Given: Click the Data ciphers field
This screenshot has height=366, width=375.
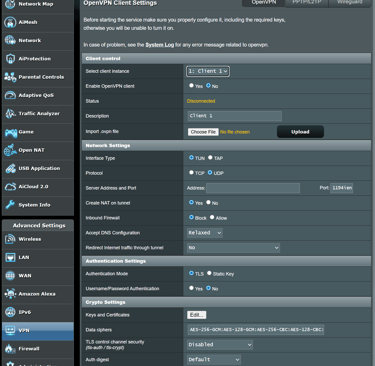Looking at the screenshot, I should (x=256, y=330).
